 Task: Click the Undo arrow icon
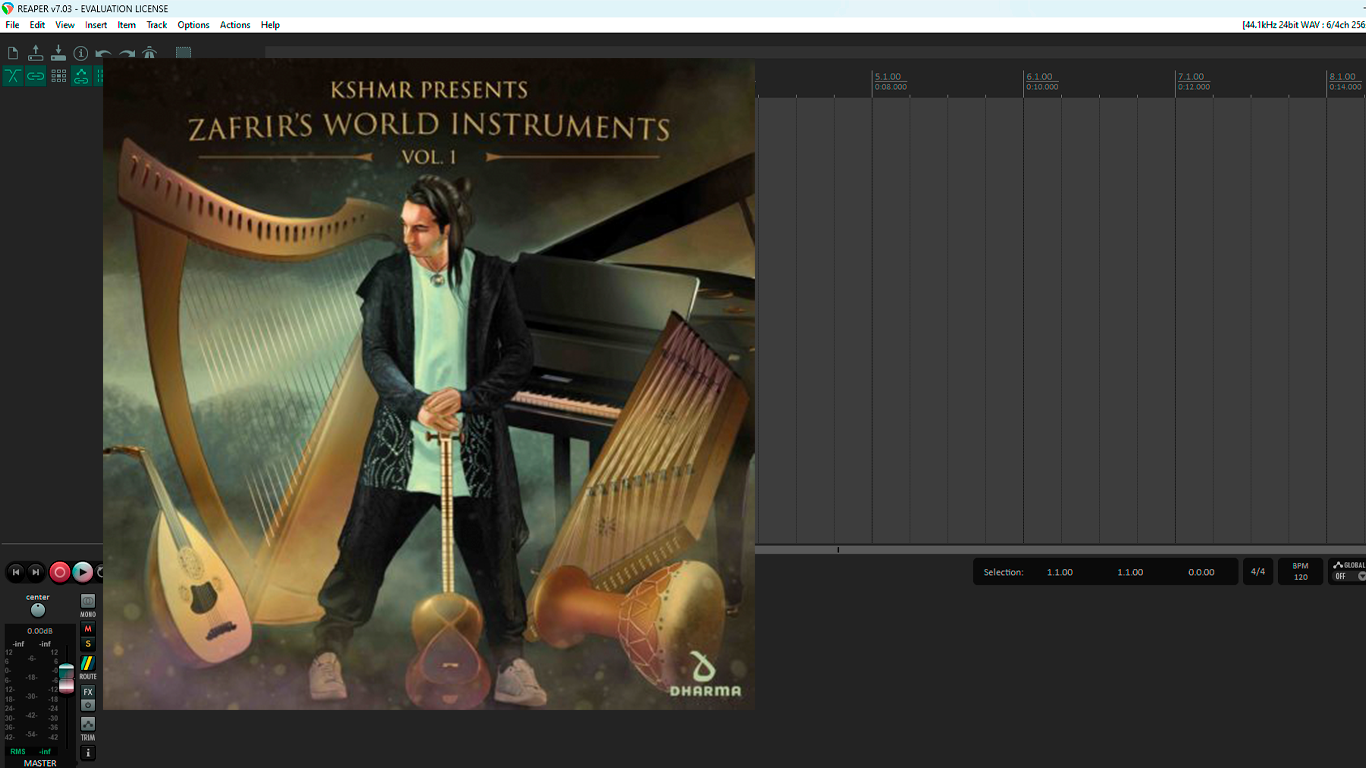coord(103,54)
